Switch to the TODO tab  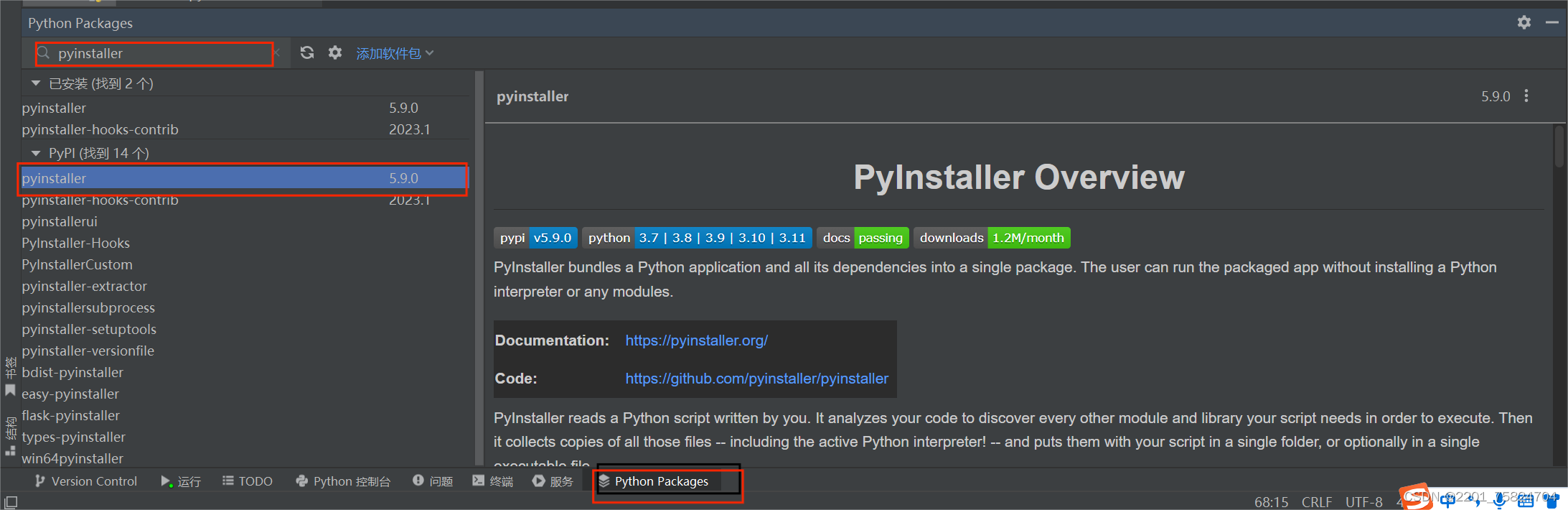point(248,481)
